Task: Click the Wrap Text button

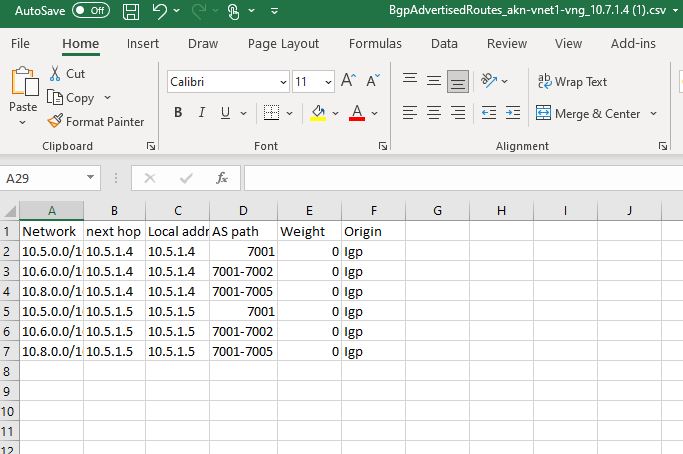Action: (572, 82)
